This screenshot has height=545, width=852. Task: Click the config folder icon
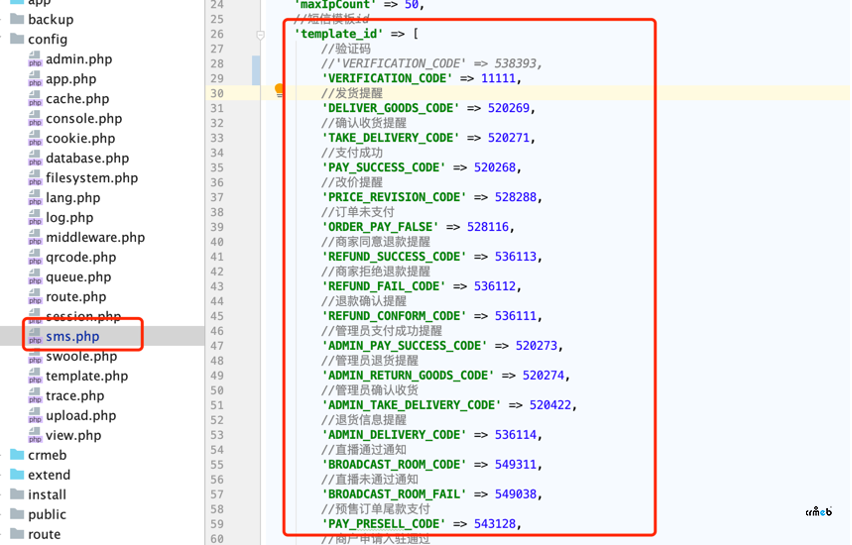pyautogui.click(x=17, y=40)
